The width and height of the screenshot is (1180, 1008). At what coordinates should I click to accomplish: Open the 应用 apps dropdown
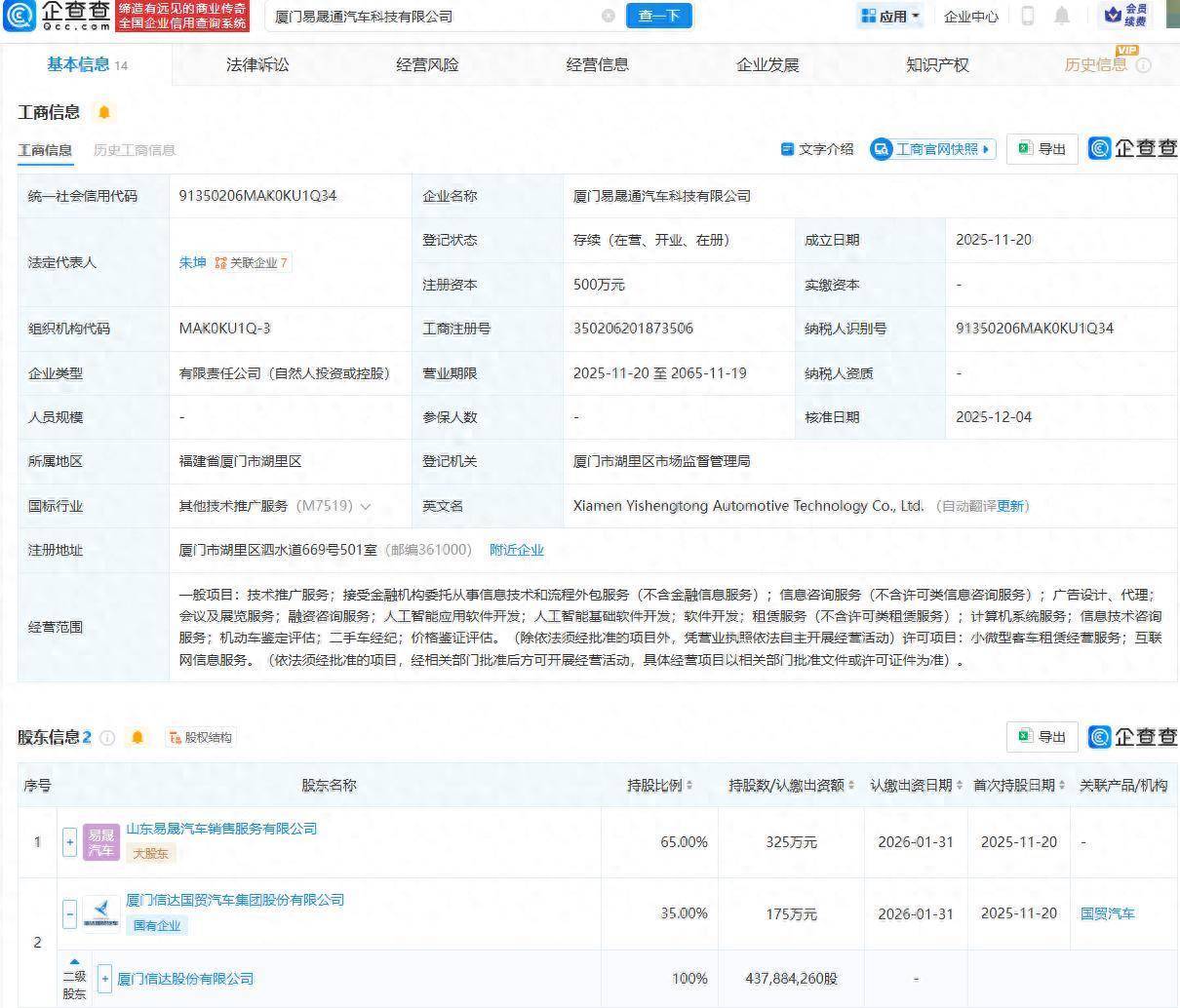[888, 16]
